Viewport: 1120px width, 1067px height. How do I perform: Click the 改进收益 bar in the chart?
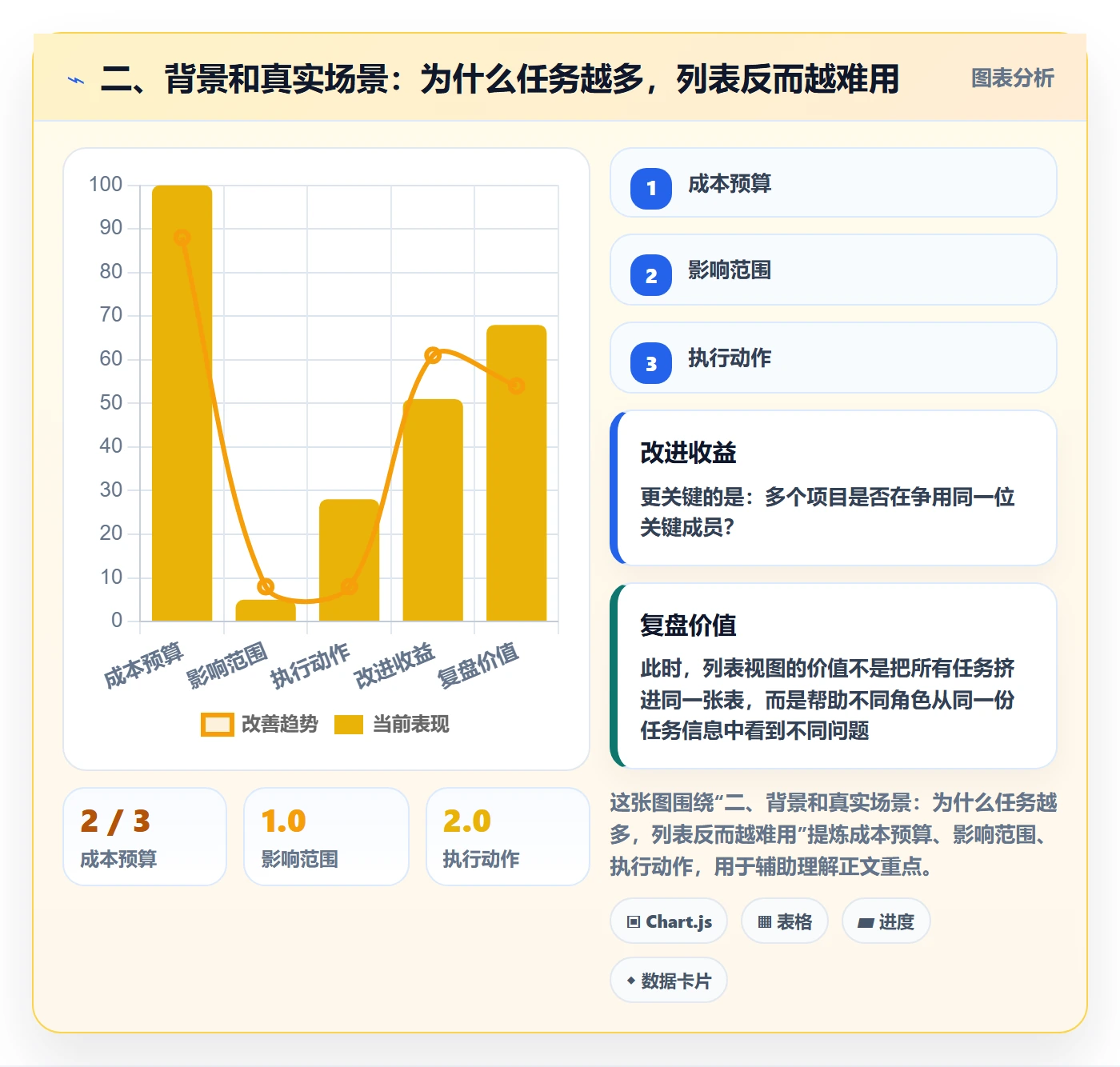433,510
